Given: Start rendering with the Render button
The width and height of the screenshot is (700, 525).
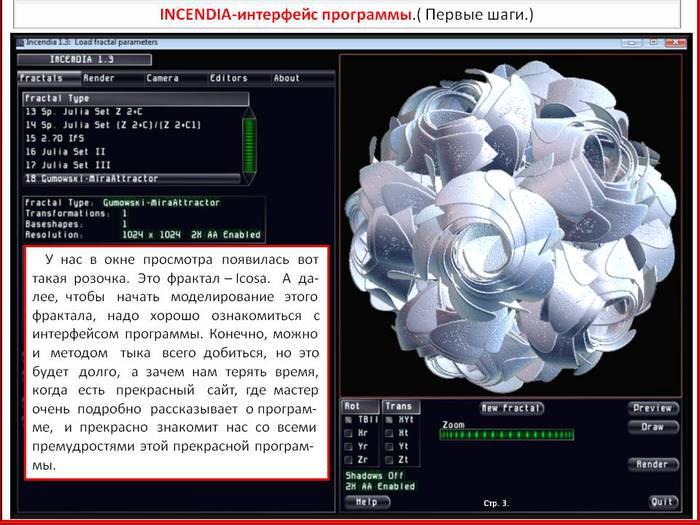Looking at the screenshot, I should coord(653,464).
